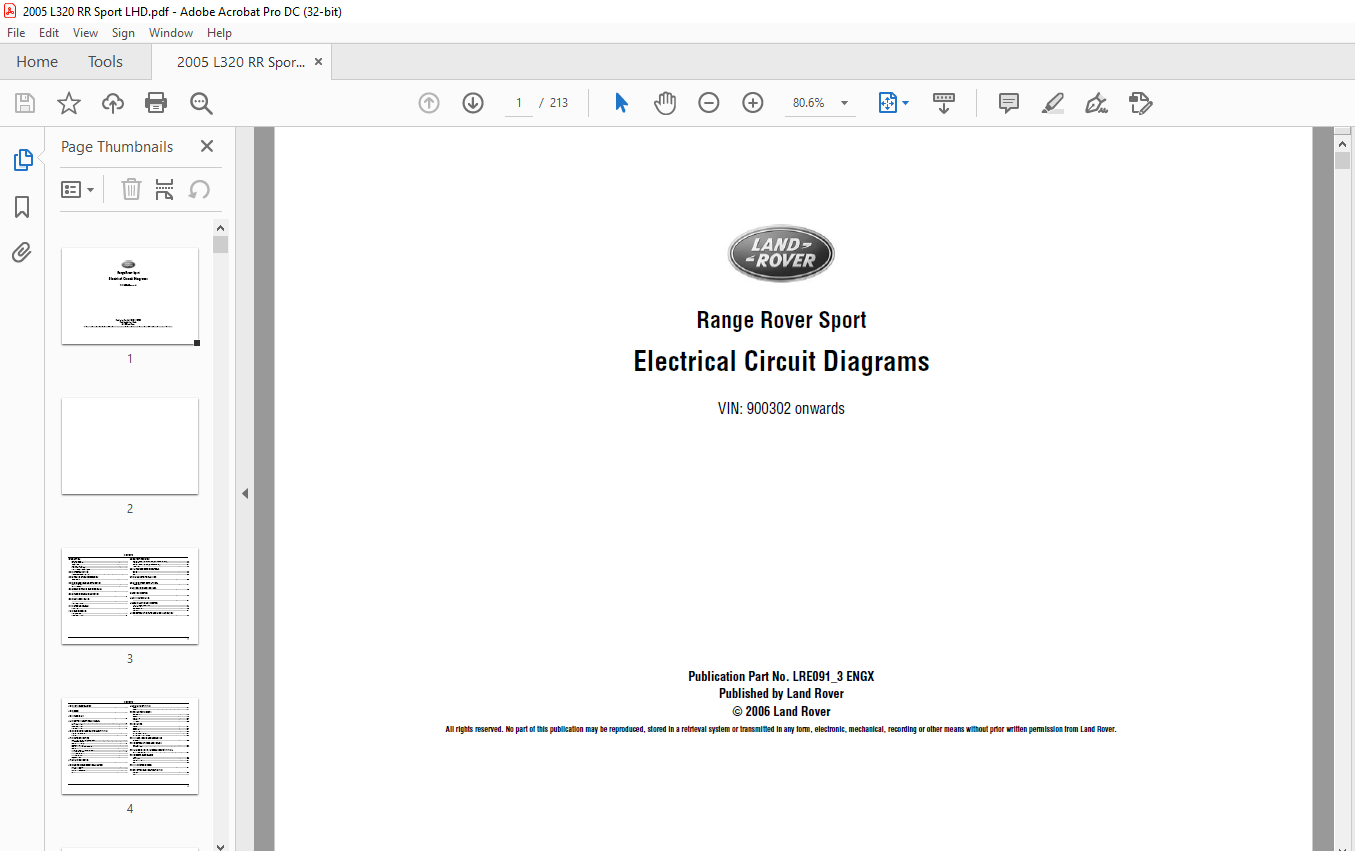The height and width of the screenshot is (851, 1355).
Task: Click the thumbnails panel scroll down arrow
Action: [221, 845]
